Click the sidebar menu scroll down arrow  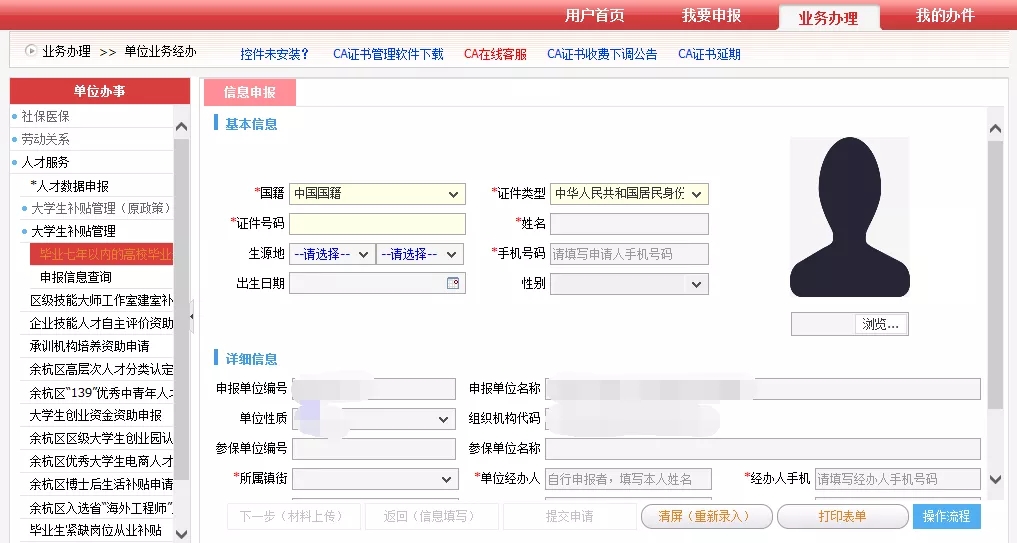(182, 535)
